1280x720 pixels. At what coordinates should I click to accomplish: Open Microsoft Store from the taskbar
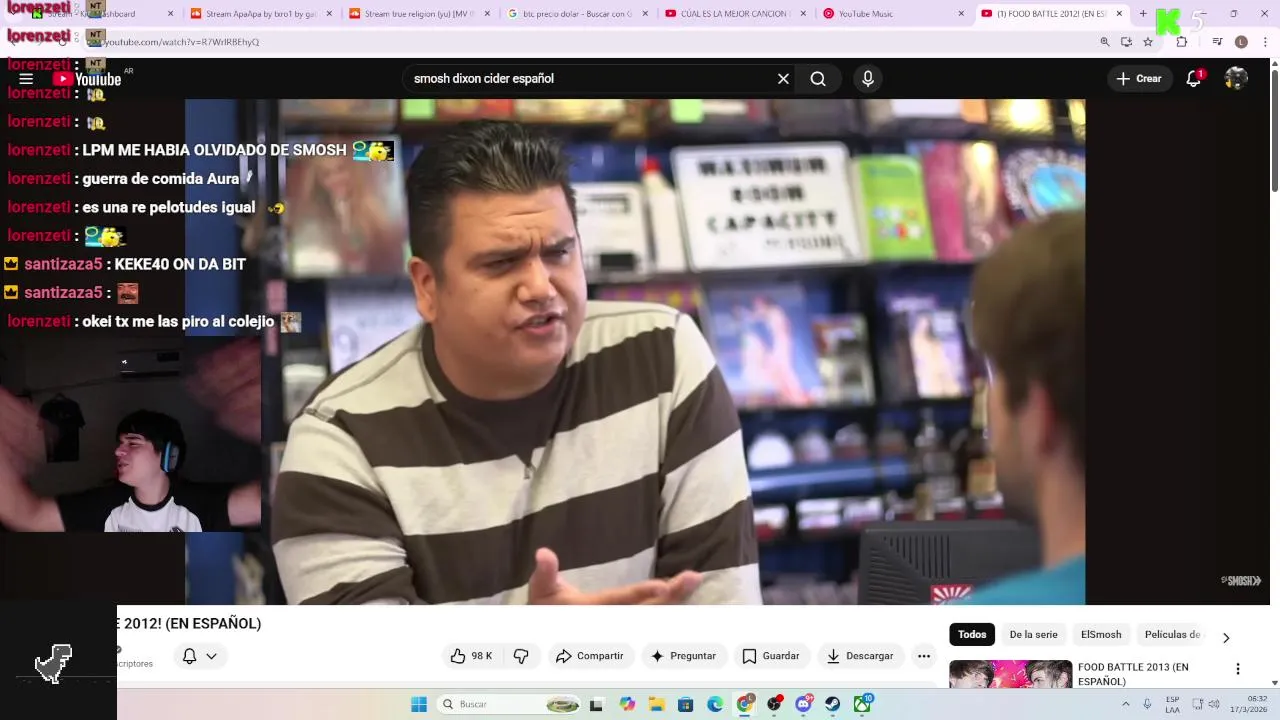(685, 704)
